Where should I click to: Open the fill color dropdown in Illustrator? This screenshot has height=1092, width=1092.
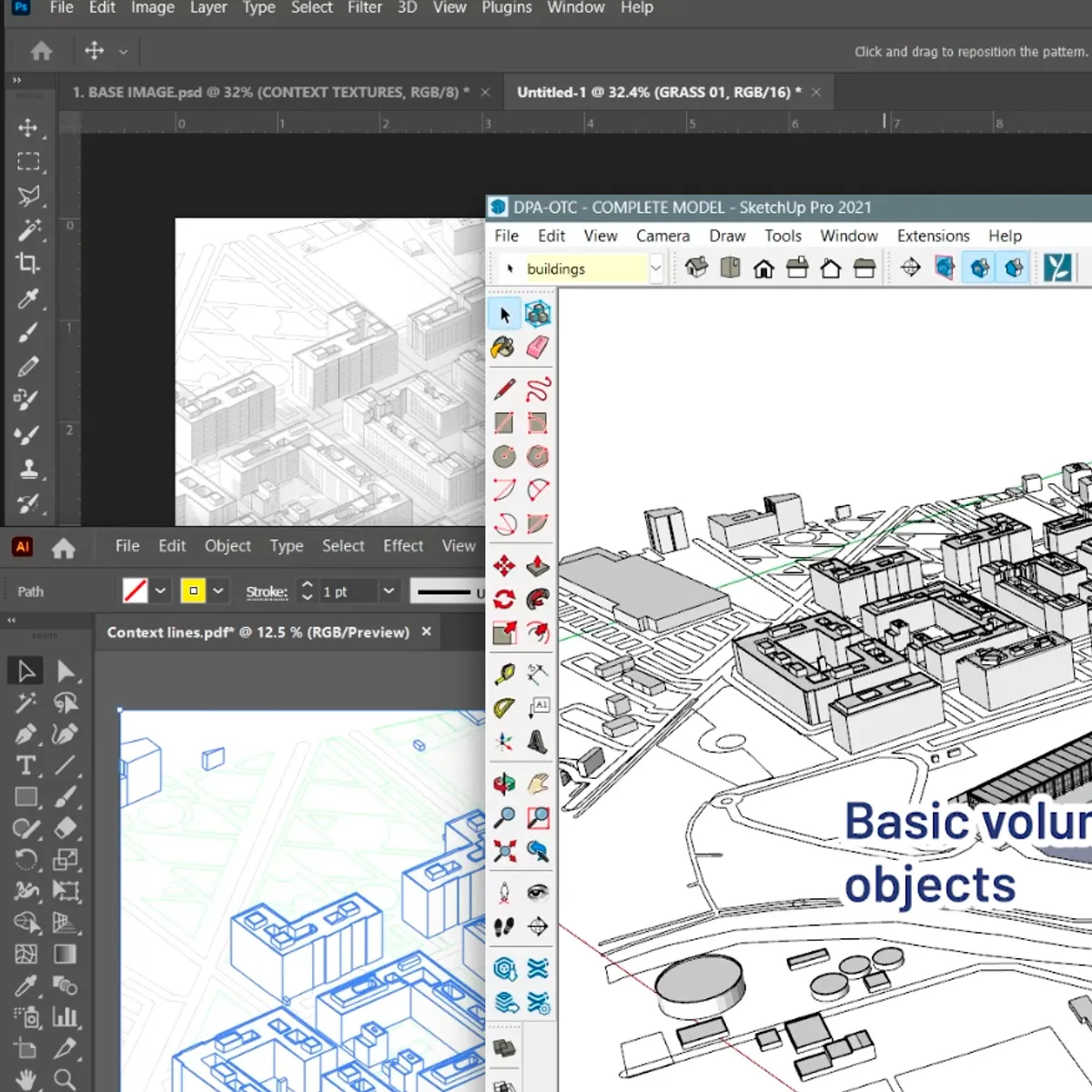[160, 591]
